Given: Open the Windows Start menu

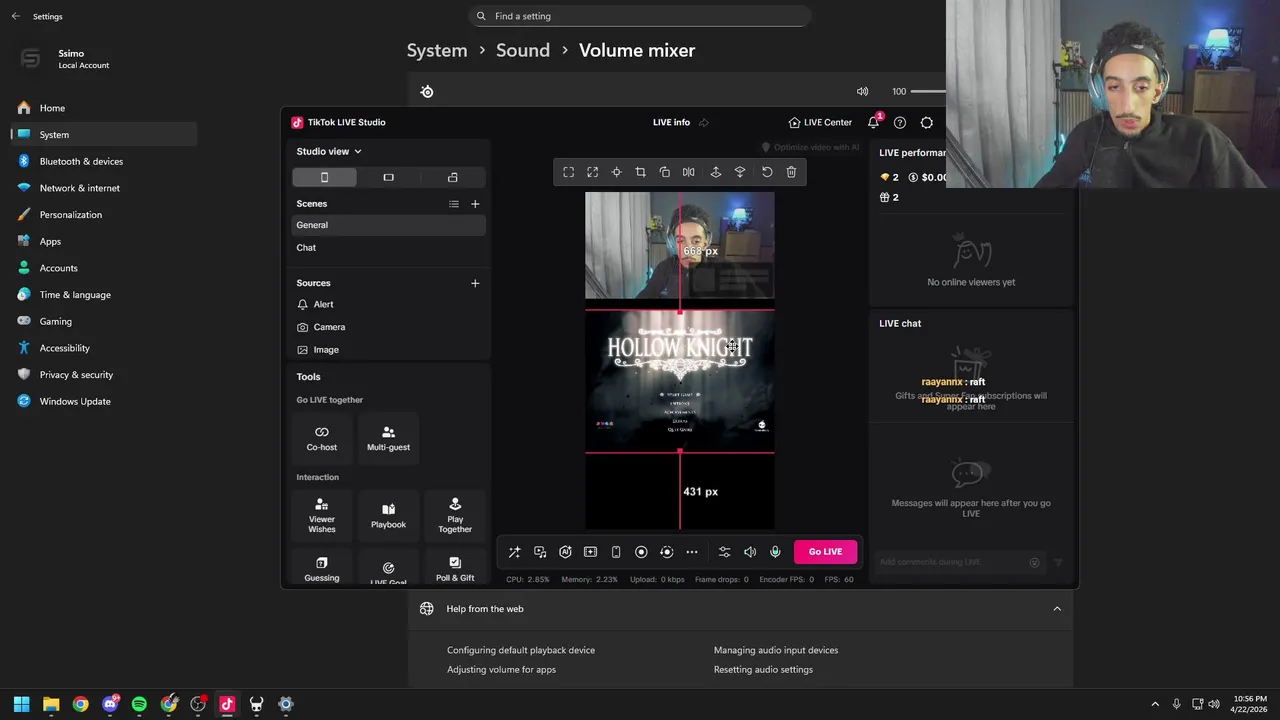Looking at the screenshot, I should coord(22,704).
